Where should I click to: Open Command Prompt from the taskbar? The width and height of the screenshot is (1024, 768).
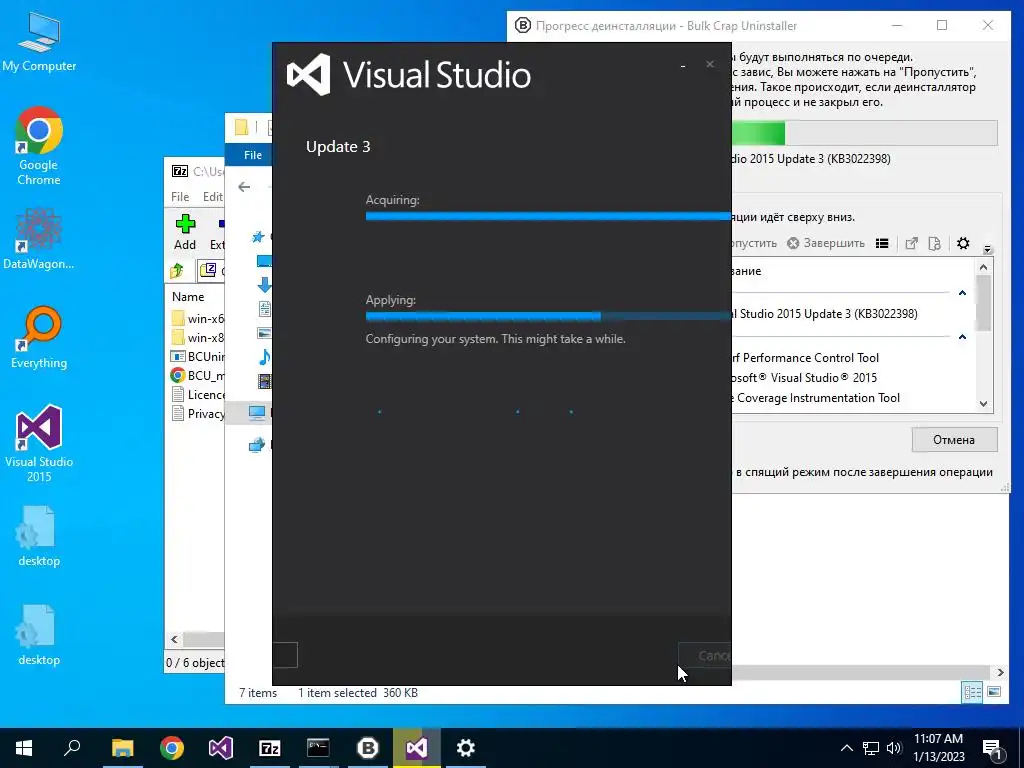(x=318, y=748)
